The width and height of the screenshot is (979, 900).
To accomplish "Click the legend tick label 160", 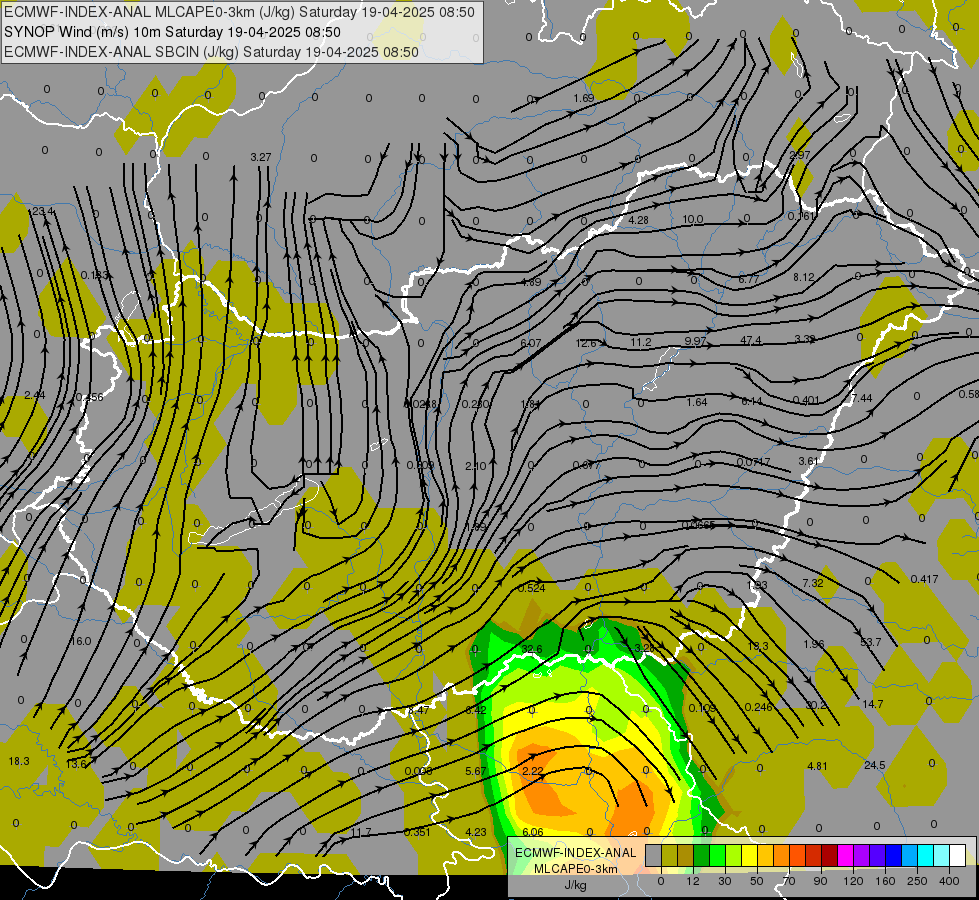I will click(885, 881).
